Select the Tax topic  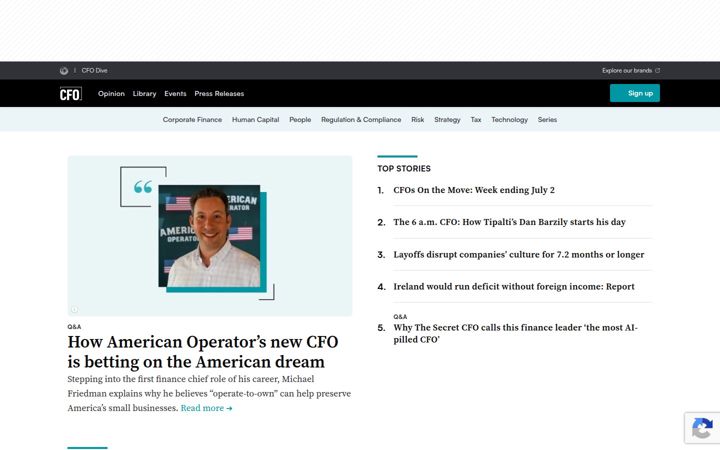[x=476, y=119]
